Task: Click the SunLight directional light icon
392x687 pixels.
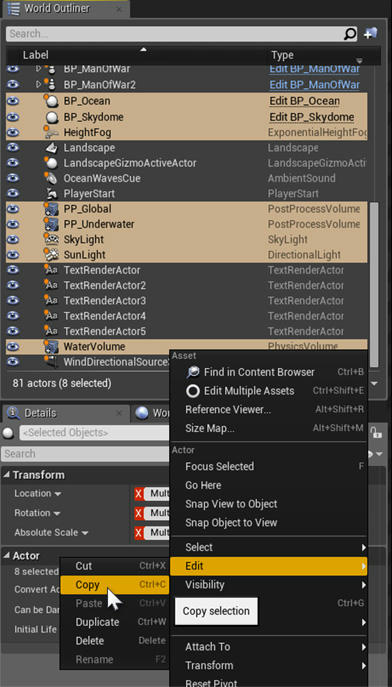Action: [51, 255]
